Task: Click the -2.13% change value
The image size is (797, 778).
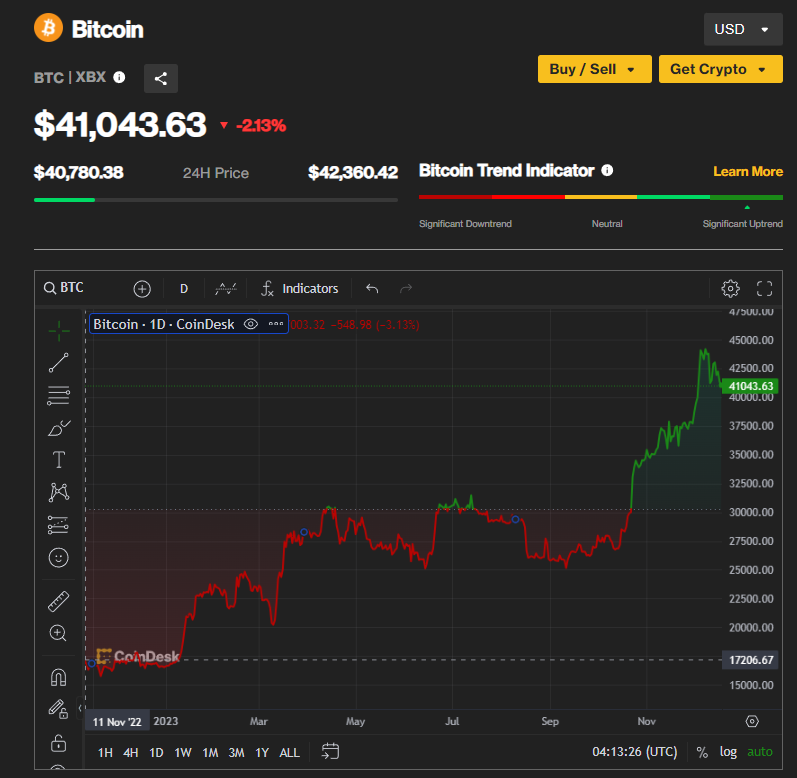Action: coord(261,126)
